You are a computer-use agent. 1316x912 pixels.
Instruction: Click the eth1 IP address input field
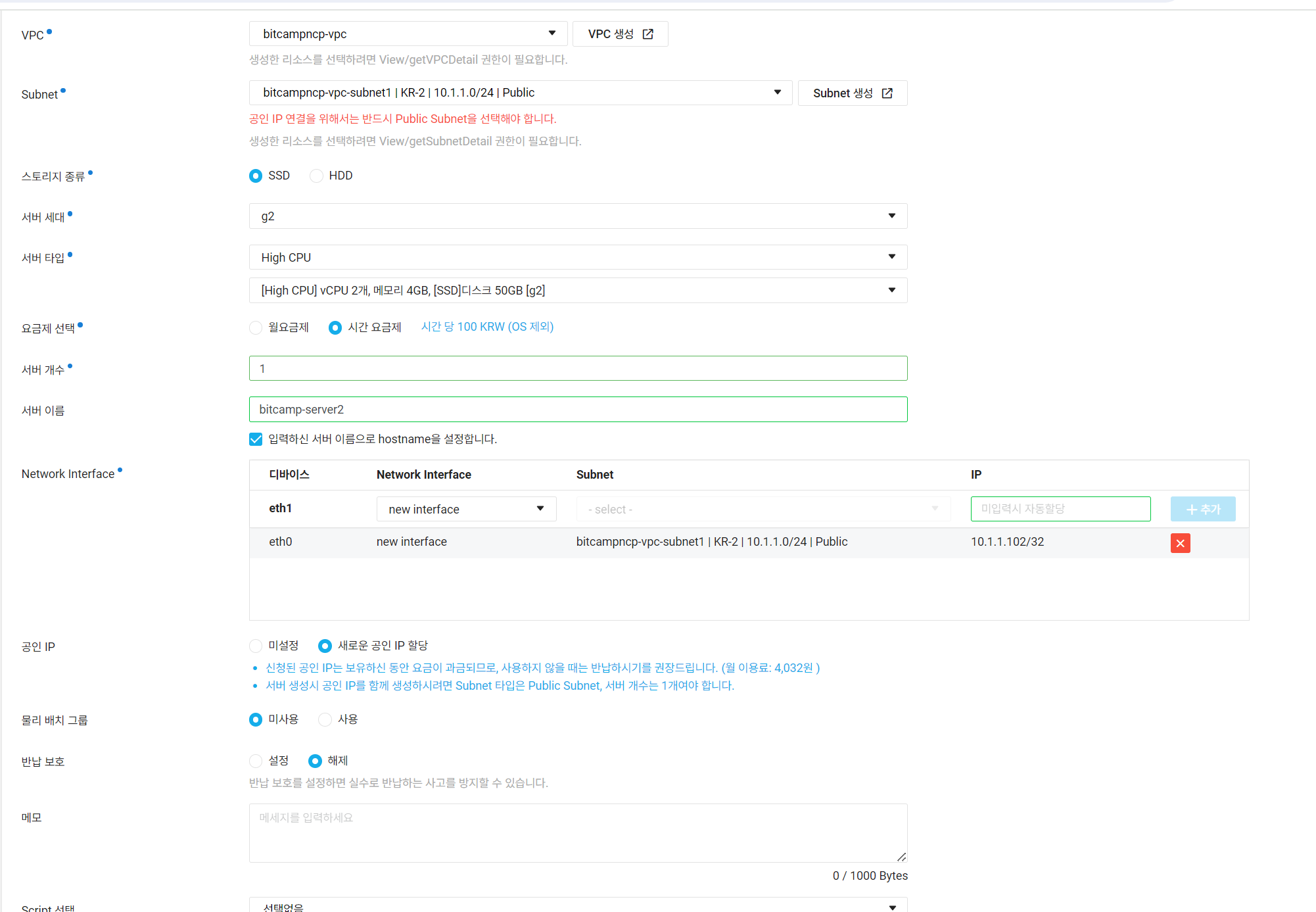tap(1060, 509)
